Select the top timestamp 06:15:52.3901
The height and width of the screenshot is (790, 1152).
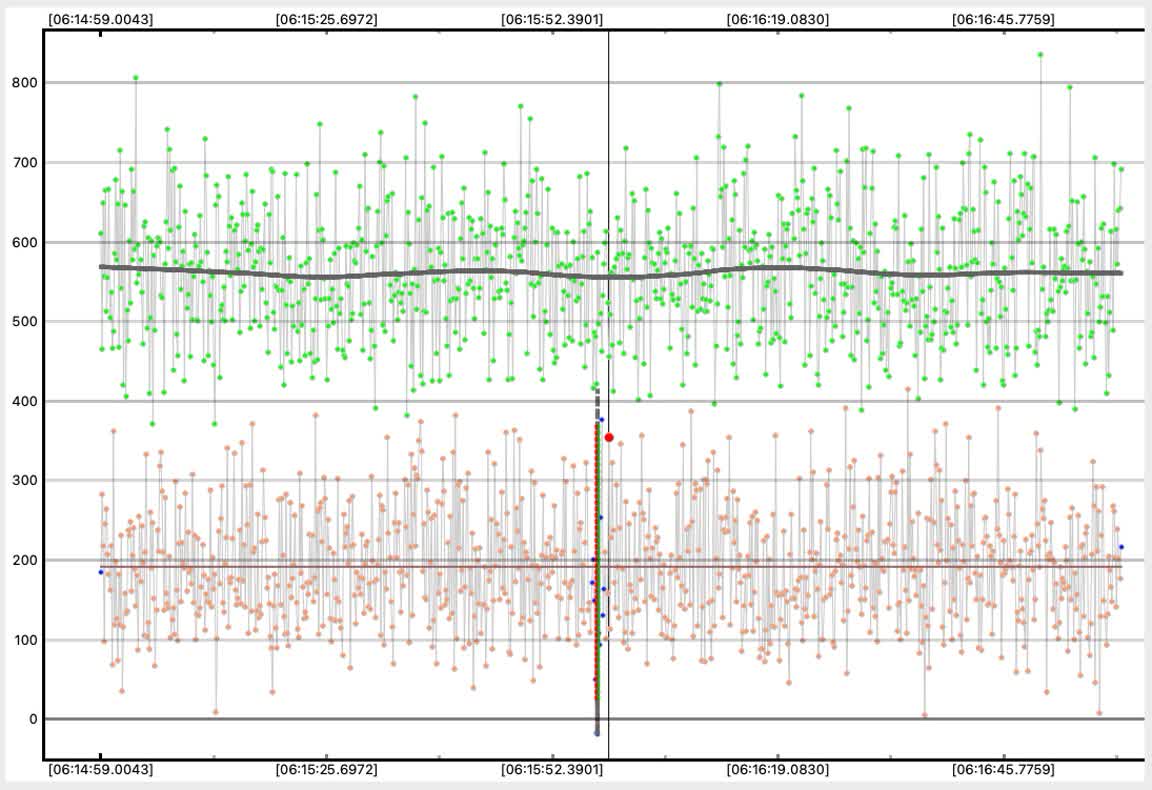(552, 19)
